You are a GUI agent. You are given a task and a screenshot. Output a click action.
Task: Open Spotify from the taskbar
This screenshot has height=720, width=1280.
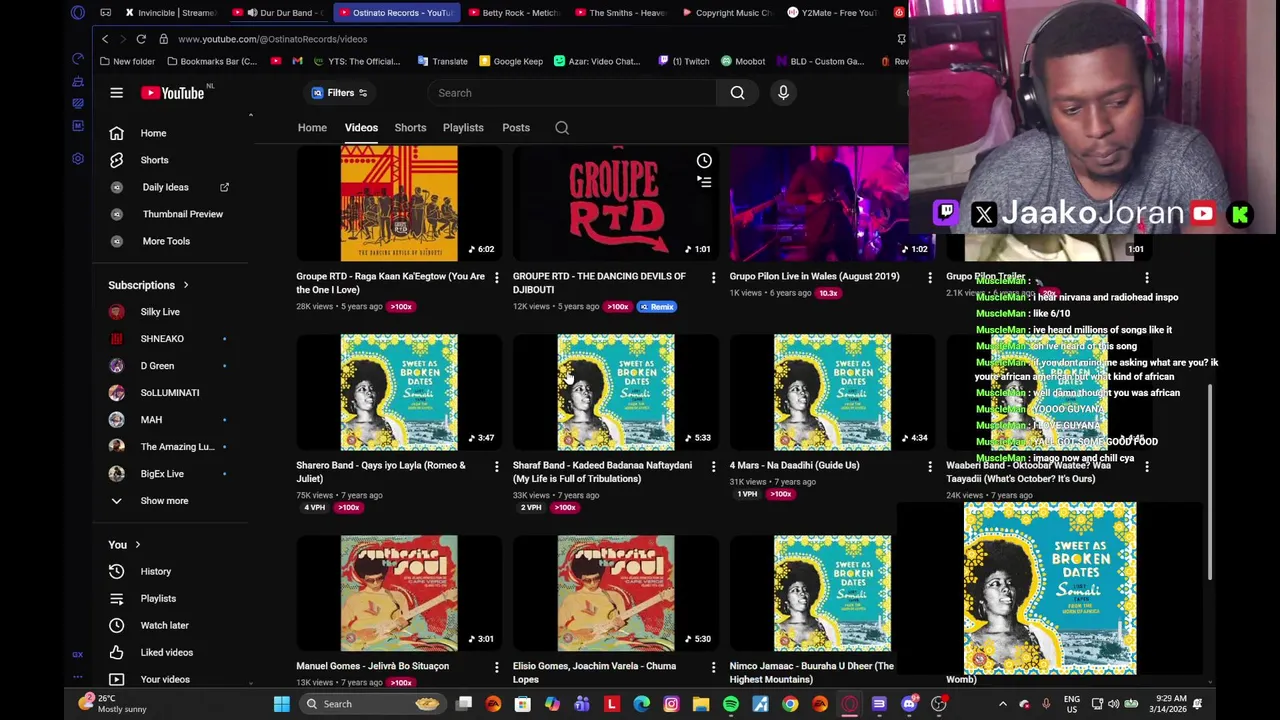coord(730,704)
